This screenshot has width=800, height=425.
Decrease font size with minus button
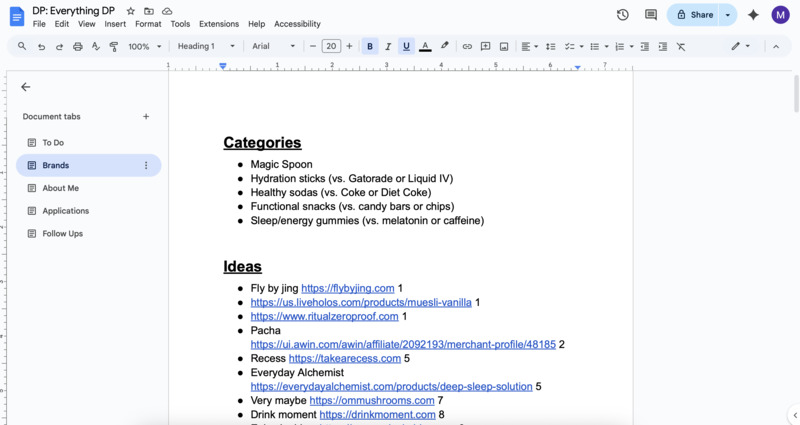tap(313, 46)
